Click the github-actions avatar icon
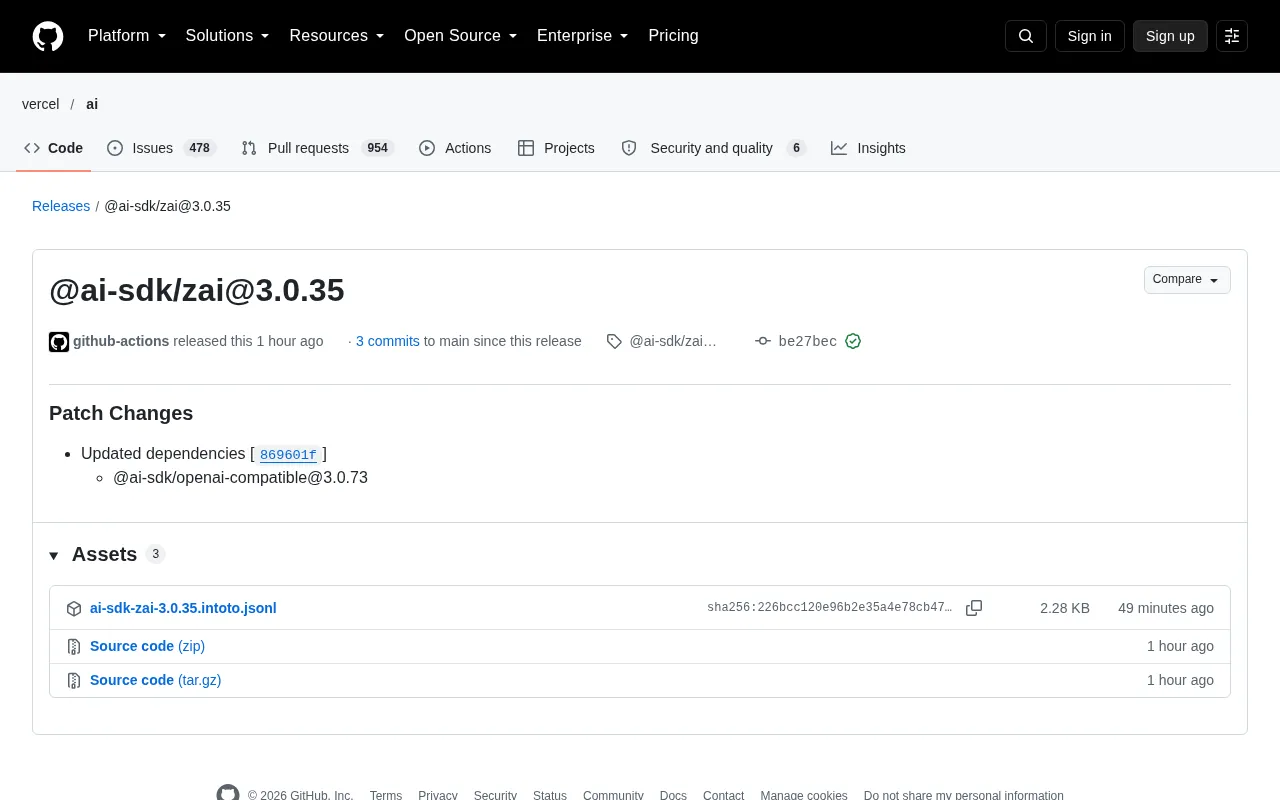Viewport: 1280px width, 800px height. coord(59,342)
